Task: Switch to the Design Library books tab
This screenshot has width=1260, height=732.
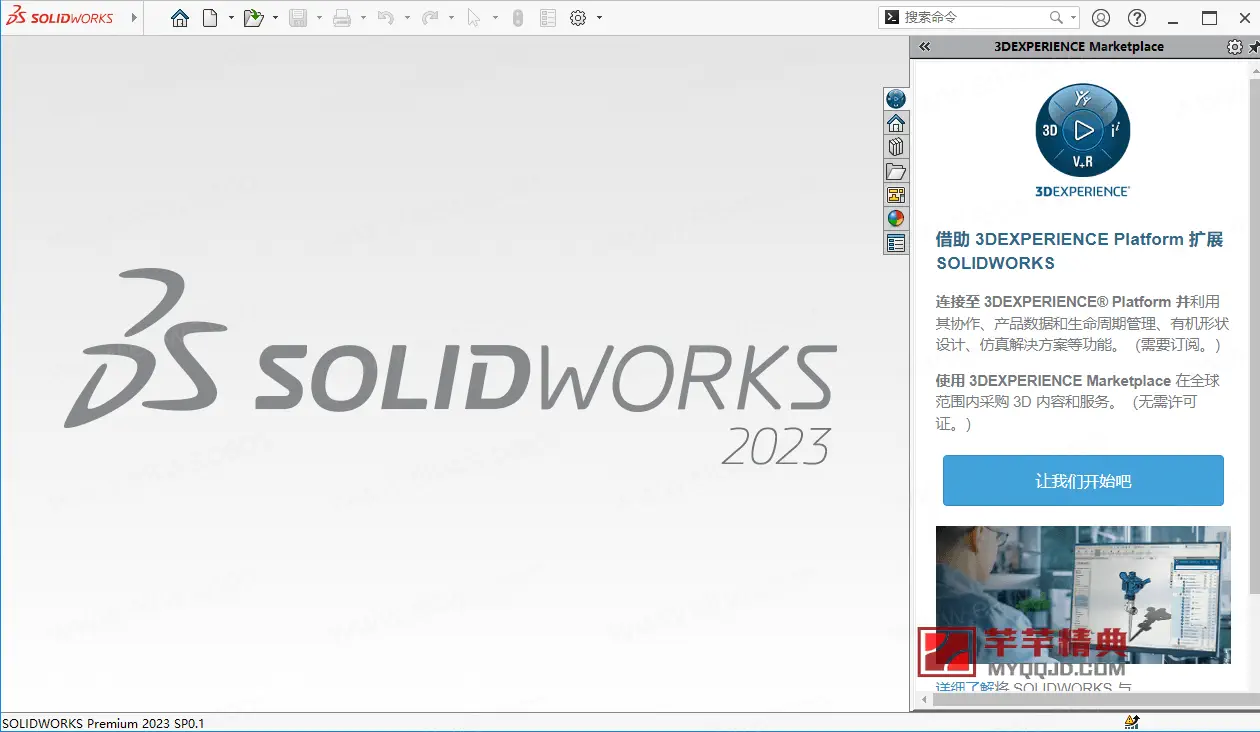Action: (896, 147)
